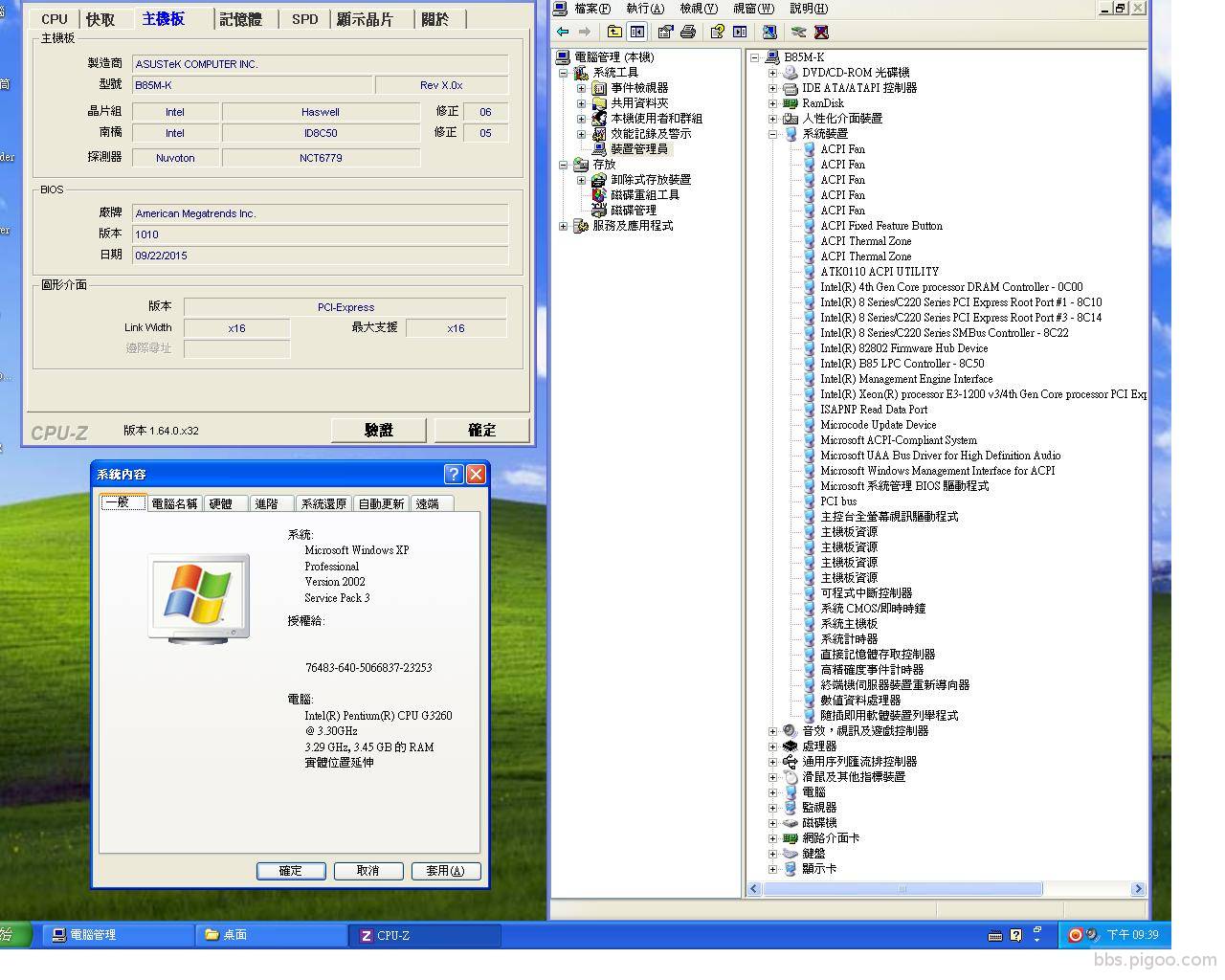The image size is (1225, 980).
Task: Expand the IDE ATA/ATAPI 控制器 category
Action: 772,88
